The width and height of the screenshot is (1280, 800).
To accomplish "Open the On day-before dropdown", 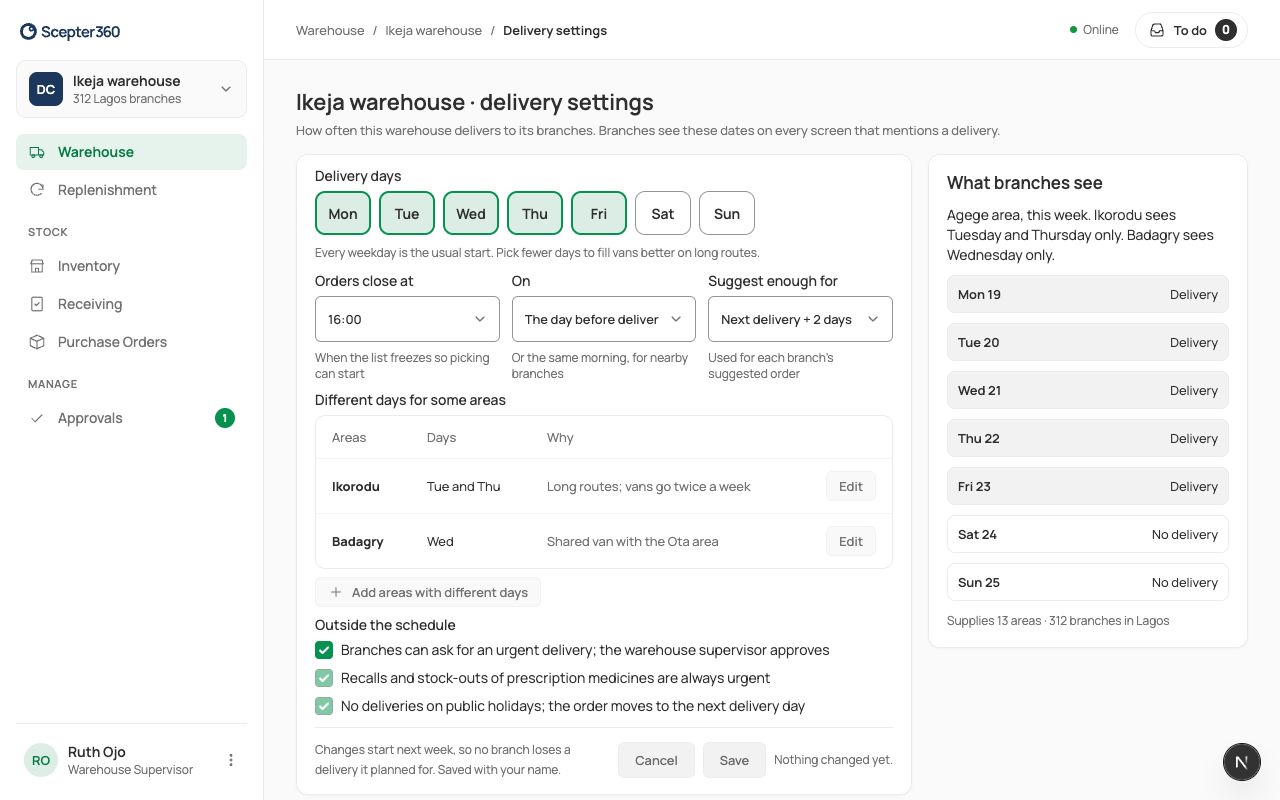I will [x=604, y=319].
